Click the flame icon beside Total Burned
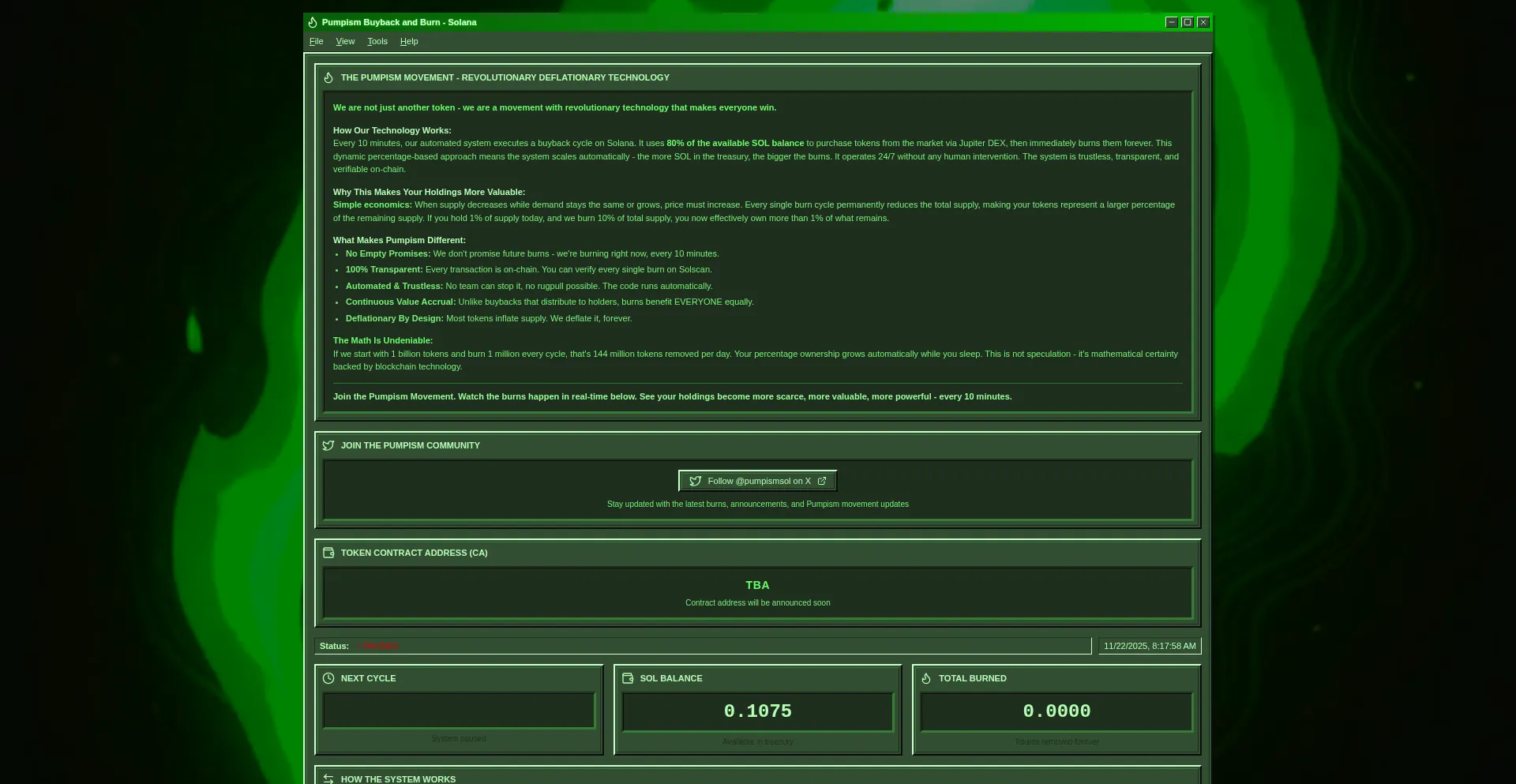 (926, 678)
